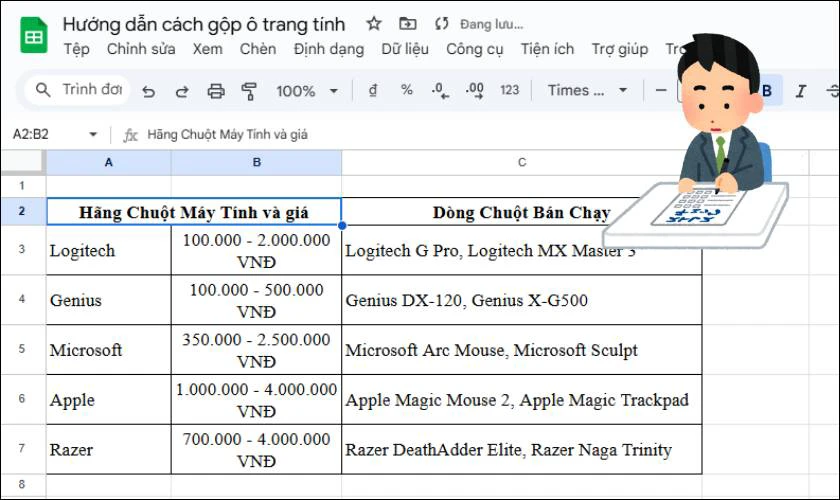Select the 'Microsoft Arc Mouse, Microsoft Sculpt' cell
This screenshot has width=840, height=500.
click(522, 350)
